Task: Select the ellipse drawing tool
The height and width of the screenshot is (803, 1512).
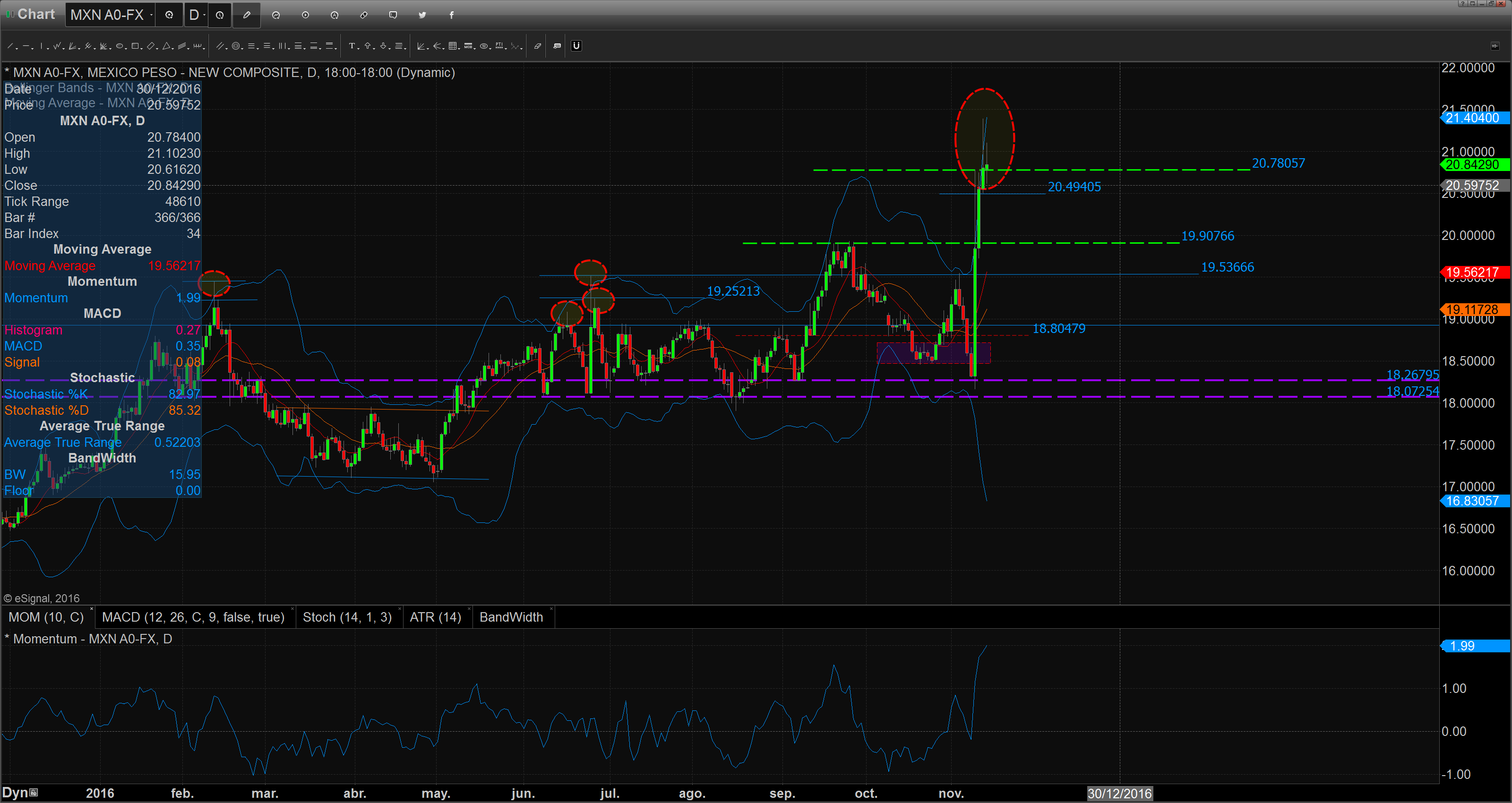Action: click(120, 46)
